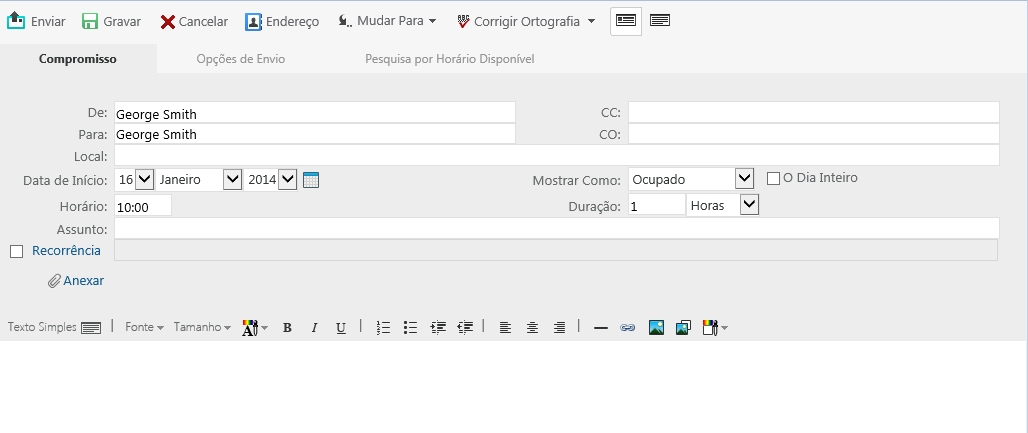Select the second layout view icon
Image resolution: width=1028 pixels, height=433 pixels.
[x=660, y=20]
